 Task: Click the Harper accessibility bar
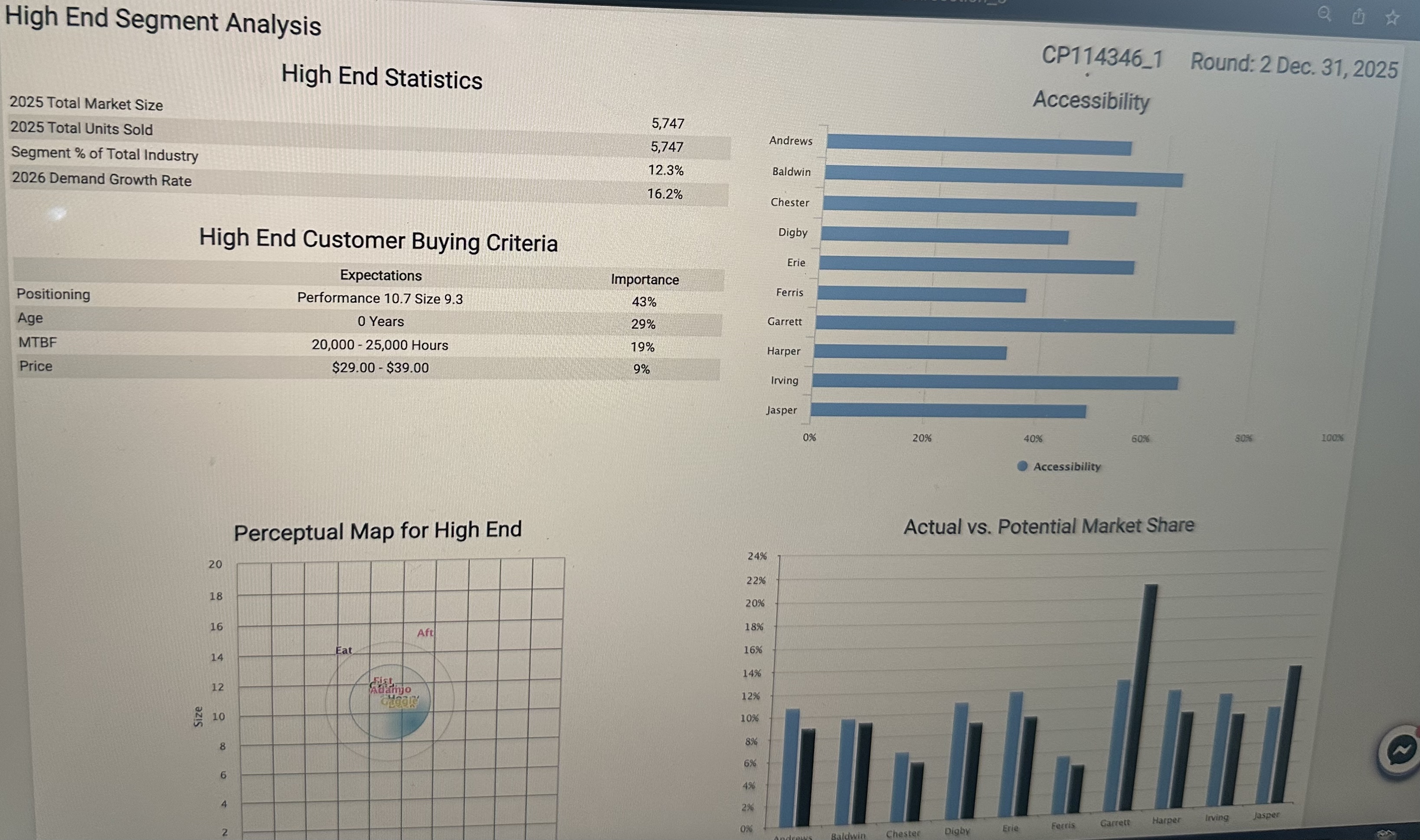910,352
